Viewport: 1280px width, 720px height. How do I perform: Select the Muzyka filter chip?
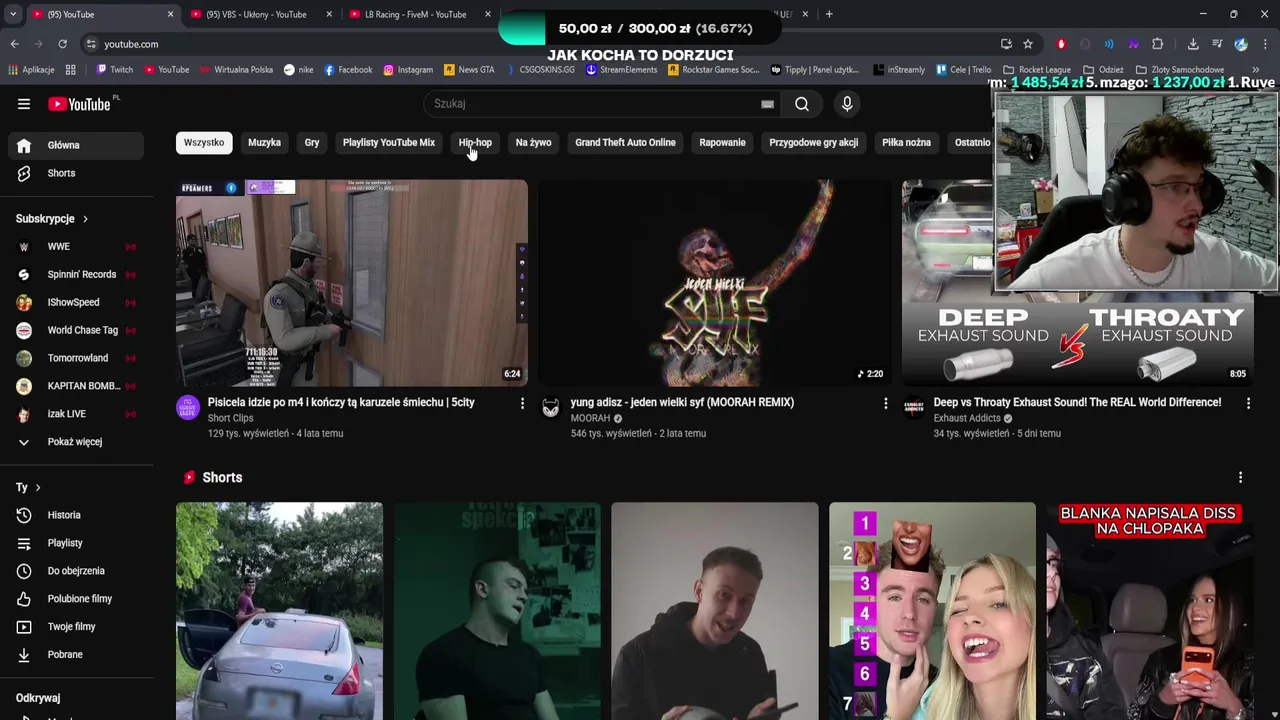tap(264, 142)
